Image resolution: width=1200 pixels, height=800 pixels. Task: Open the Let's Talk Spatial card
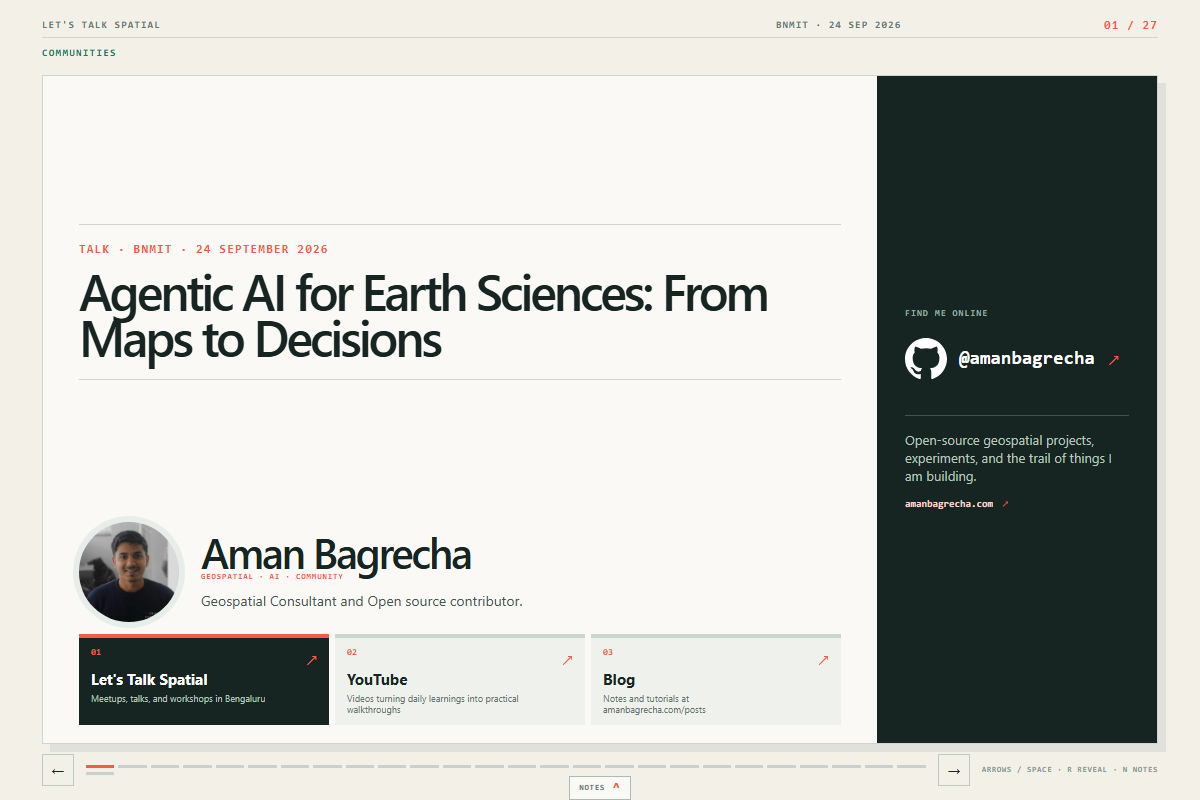coord(204,679)
